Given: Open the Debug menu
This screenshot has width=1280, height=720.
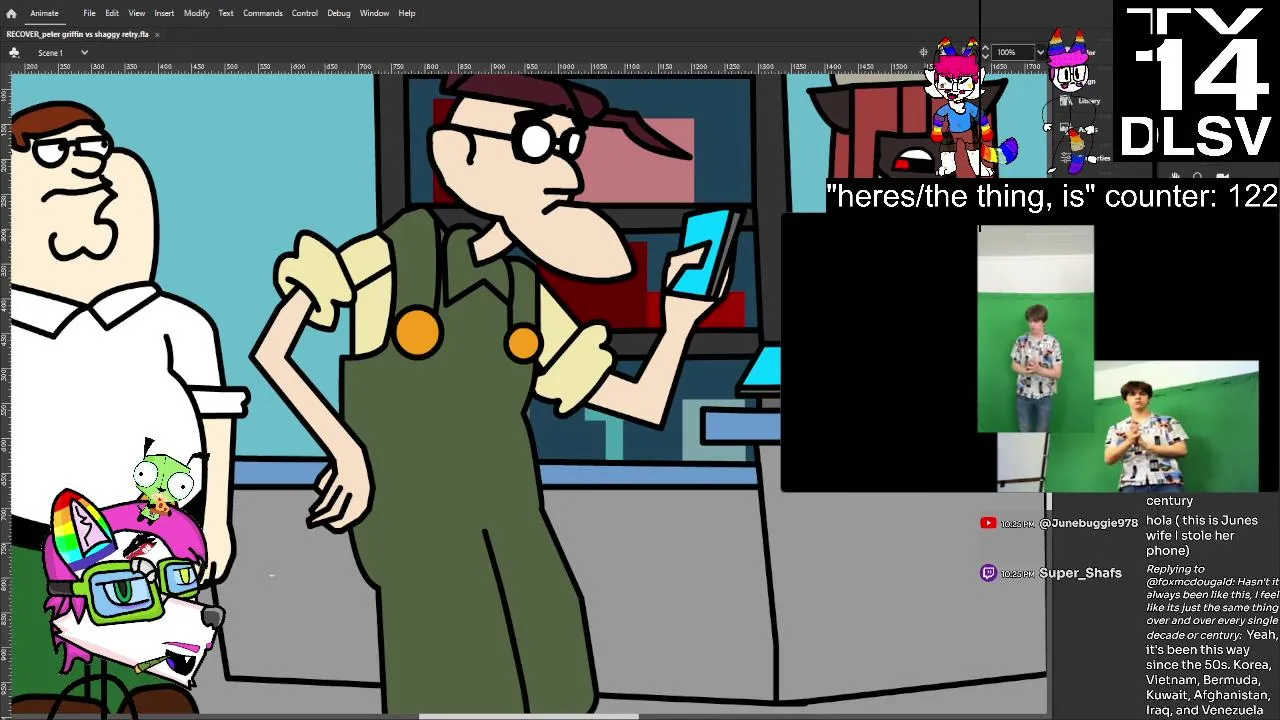Looking at the screenshot, I should click(x=339, y=13).
